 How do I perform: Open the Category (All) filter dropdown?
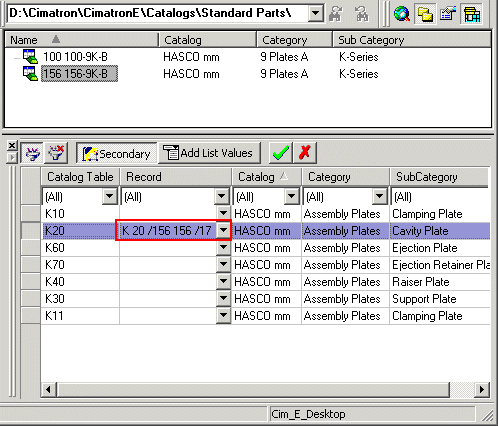pyautogui.click(x=379, y=196)
